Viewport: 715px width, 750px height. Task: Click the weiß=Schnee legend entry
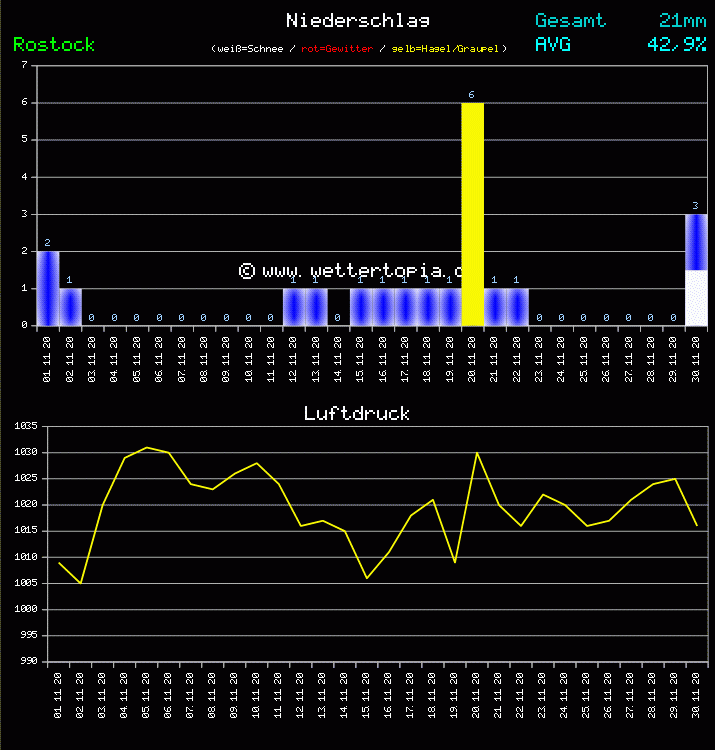(x=249, y=48)
